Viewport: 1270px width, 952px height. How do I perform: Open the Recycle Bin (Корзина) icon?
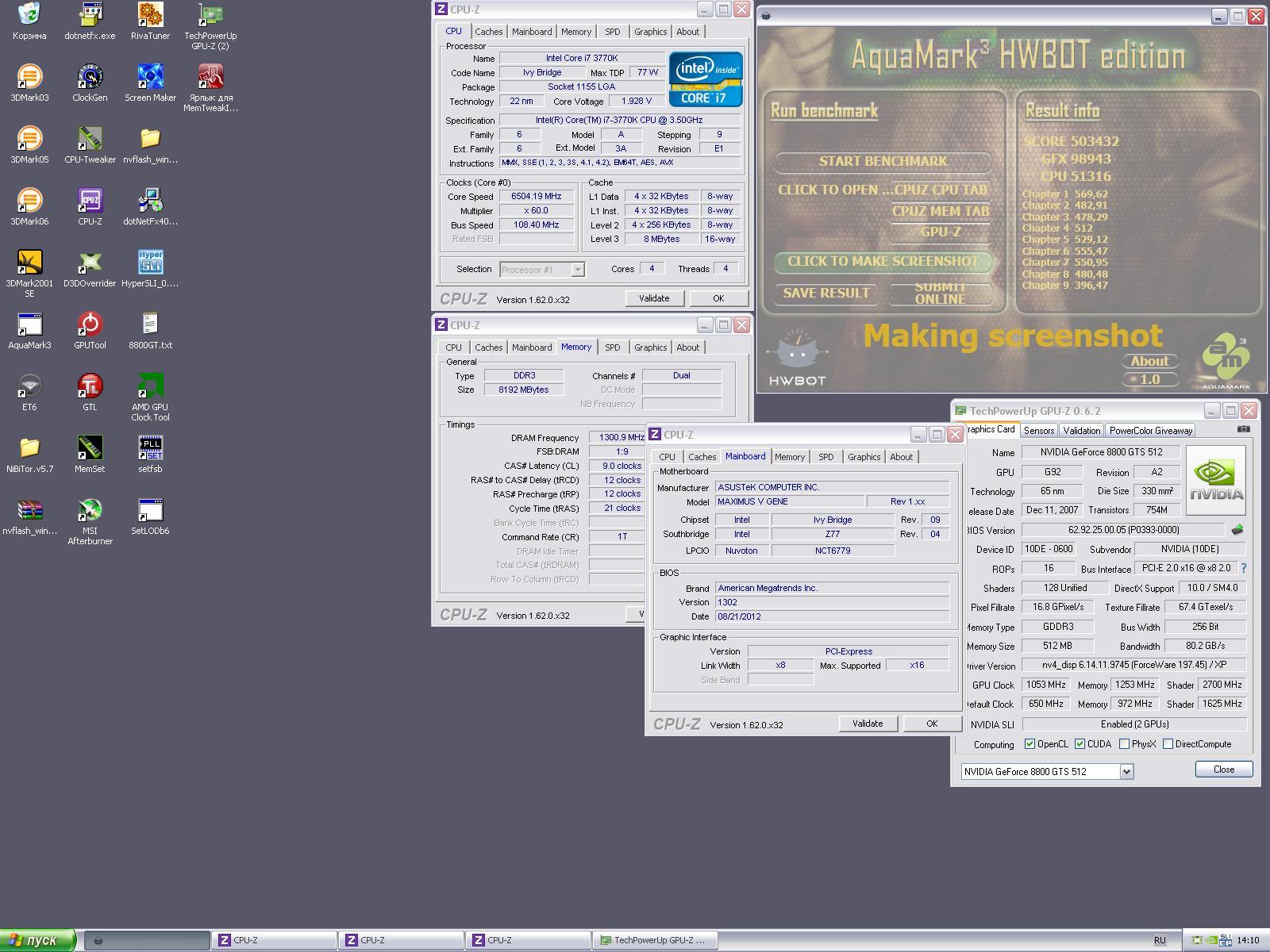[29, 21]
